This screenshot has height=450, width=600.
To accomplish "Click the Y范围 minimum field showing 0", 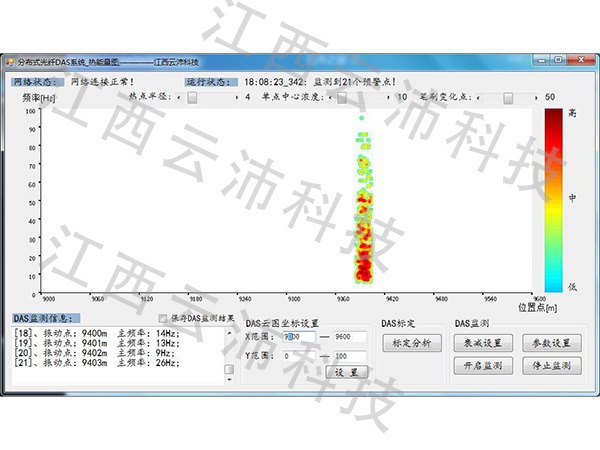I will pos(299,356).
